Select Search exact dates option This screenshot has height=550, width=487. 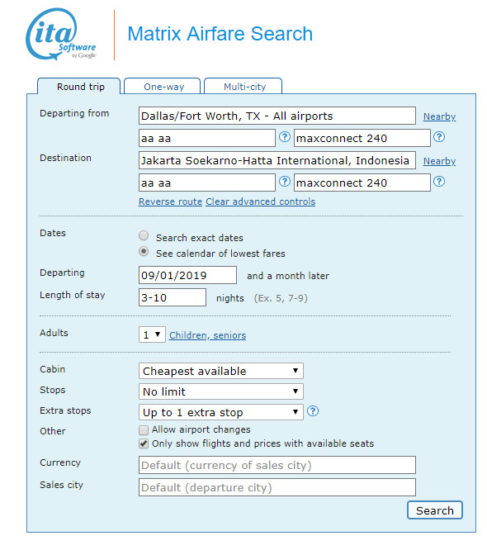click(144, 235)
